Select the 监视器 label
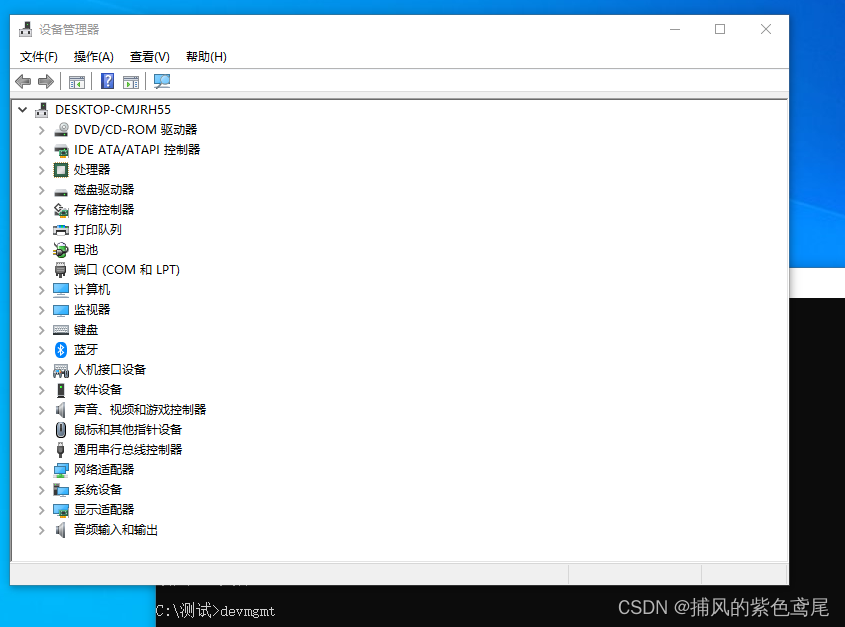This screenshot has height=627, width=845. (92, 310)
